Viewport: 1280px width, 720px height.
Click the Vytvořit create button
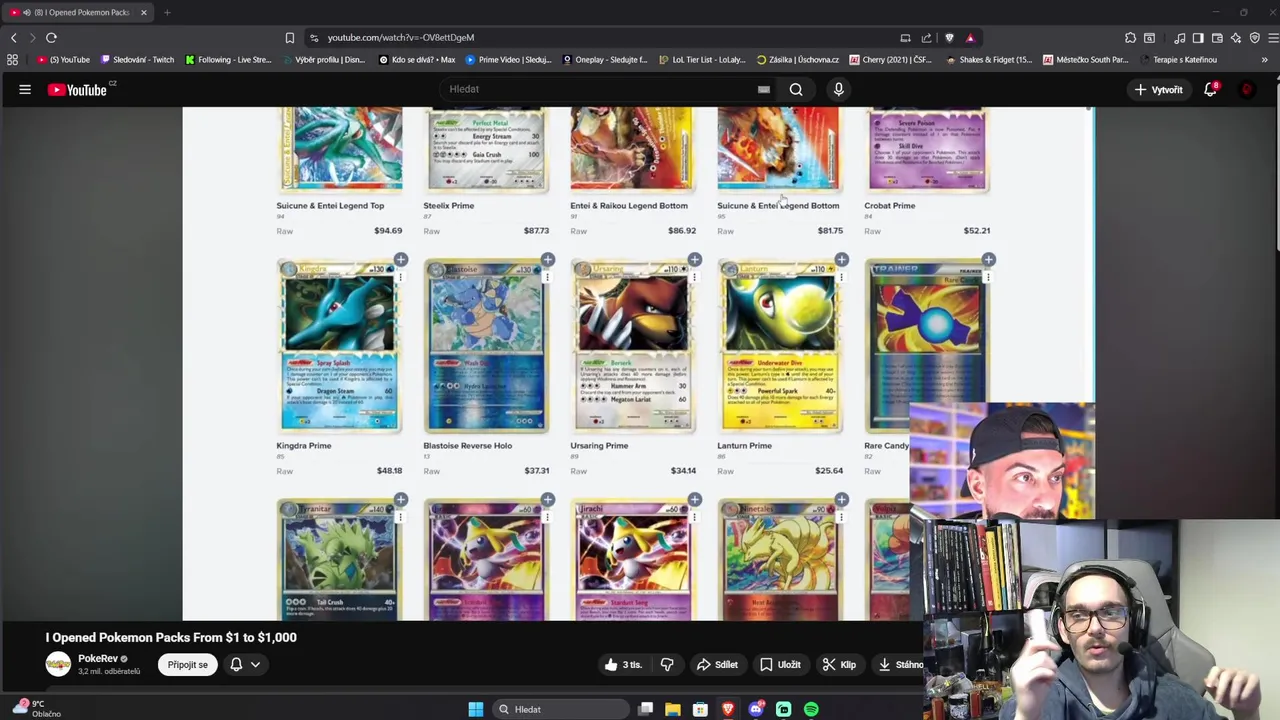[x=1158, y=90]
